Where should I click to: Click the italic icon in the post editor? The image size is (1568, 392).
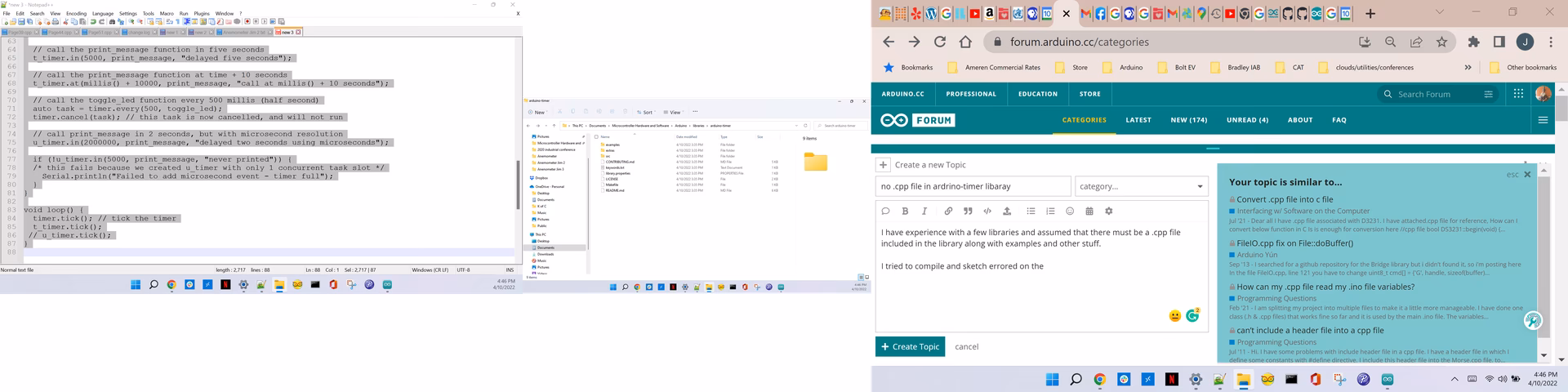(x=924, y=212)
